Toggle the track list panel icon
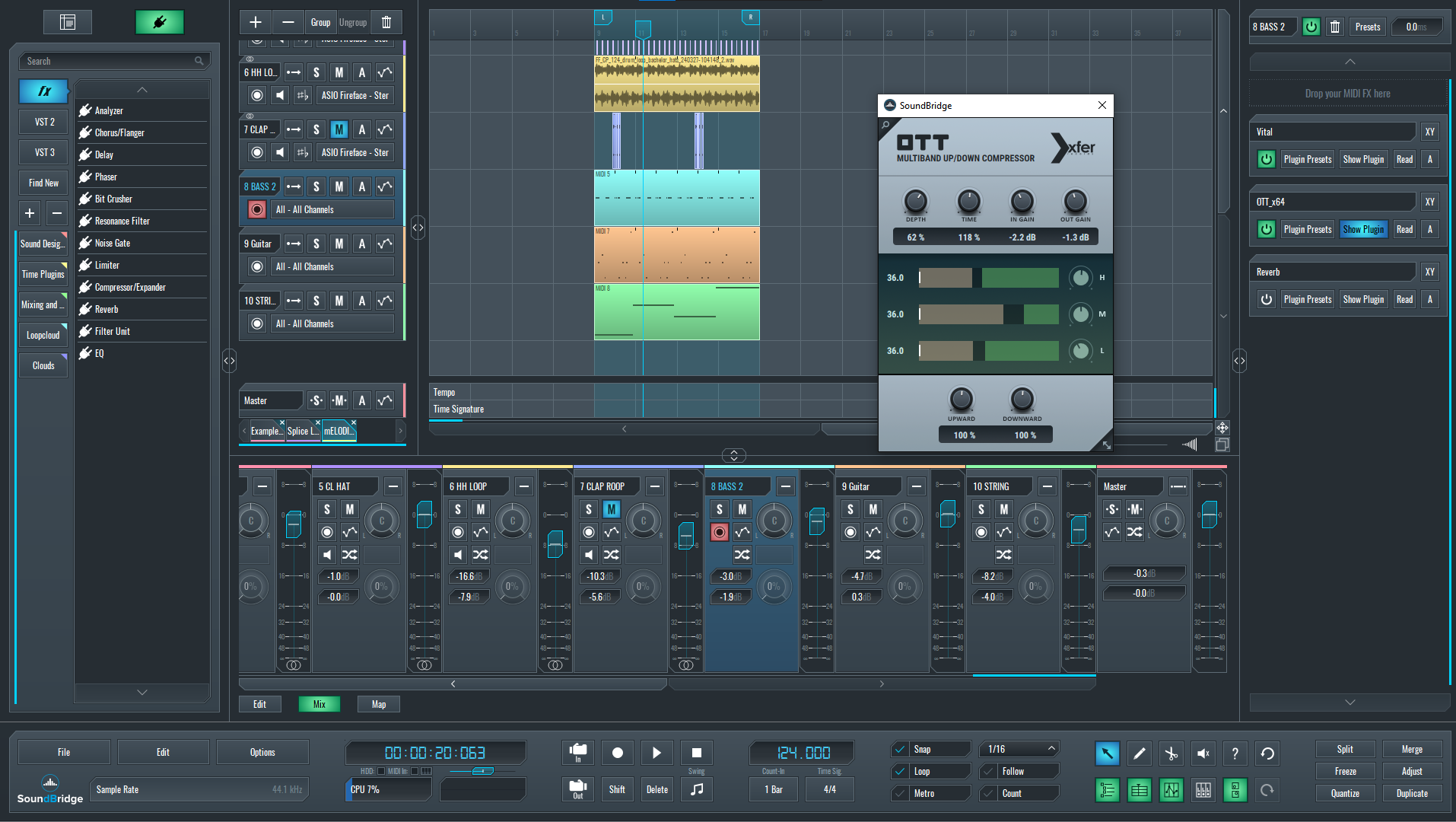Screen dimensions: 1456x822 [1107, 790]
